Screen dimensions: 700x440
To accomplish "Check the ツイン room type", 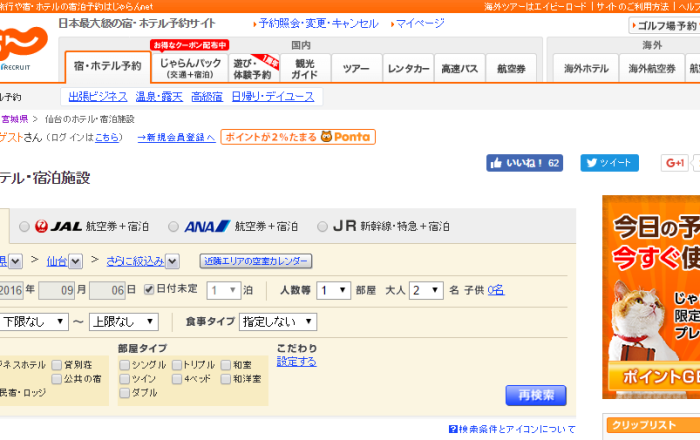I will (x=125, y=379).
